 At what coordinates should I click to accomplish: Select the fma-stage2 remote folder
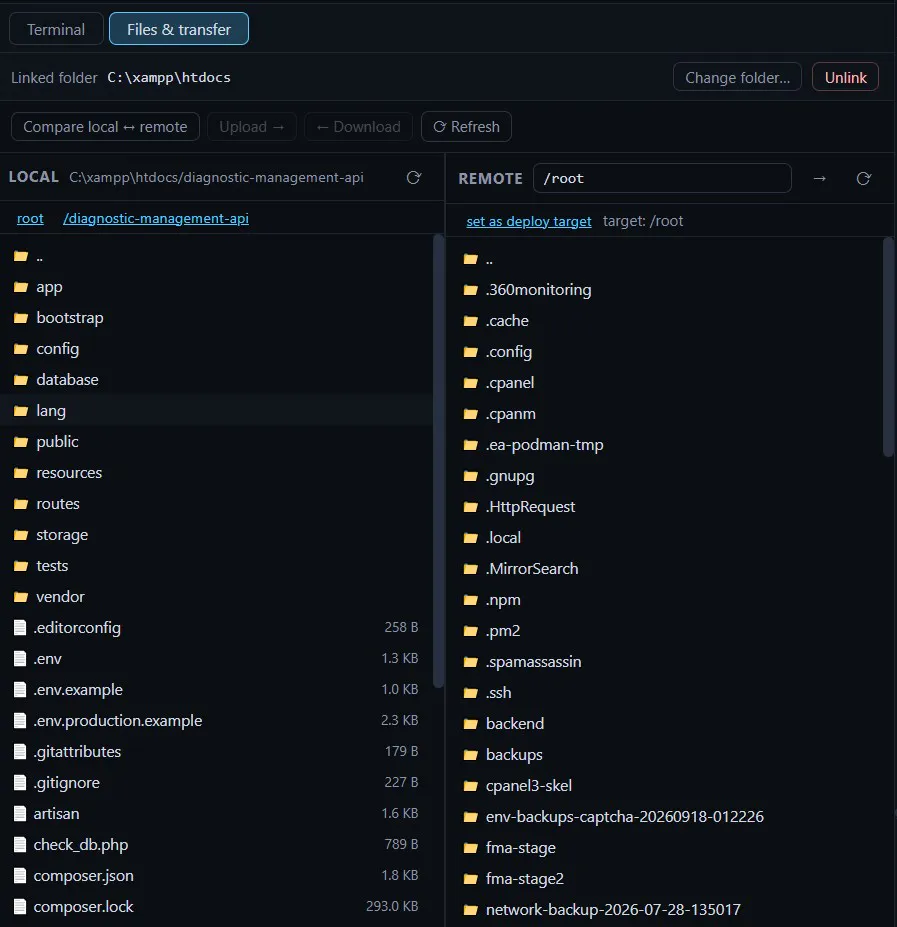point(665,879)
